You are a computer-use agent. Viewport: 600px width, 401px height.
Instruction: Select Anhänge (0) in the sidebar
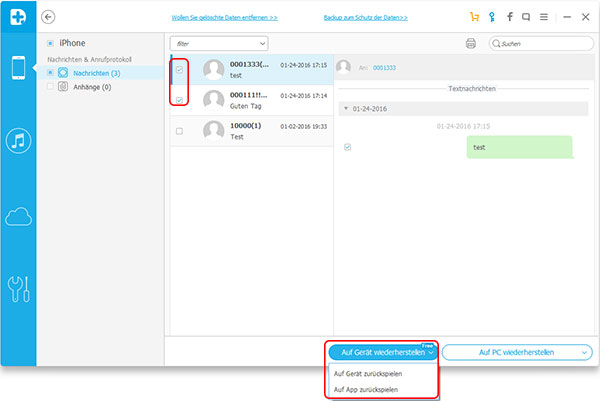(92, 87)
